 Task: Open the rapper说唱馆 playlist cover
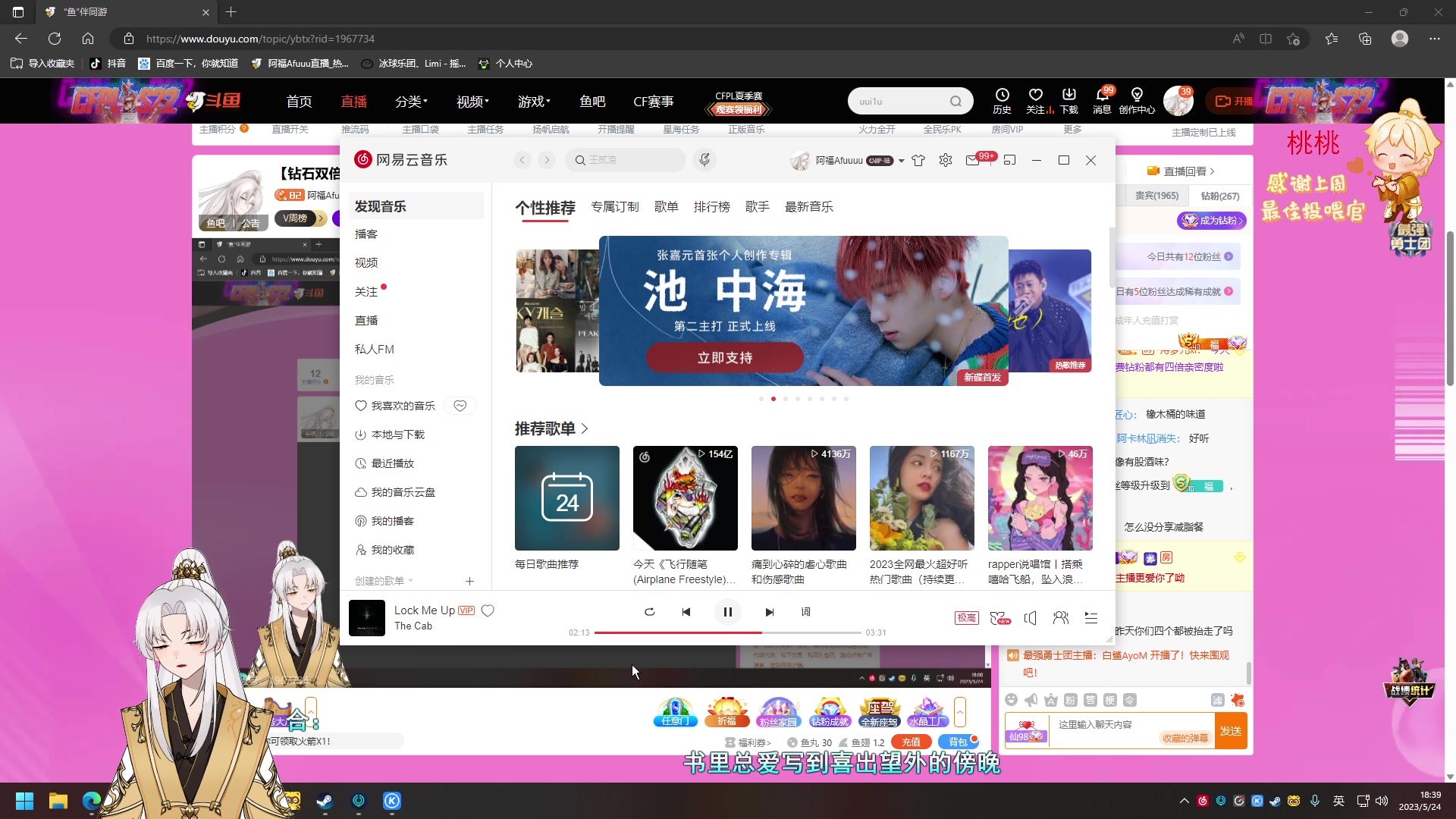(x=1040, y=498)
